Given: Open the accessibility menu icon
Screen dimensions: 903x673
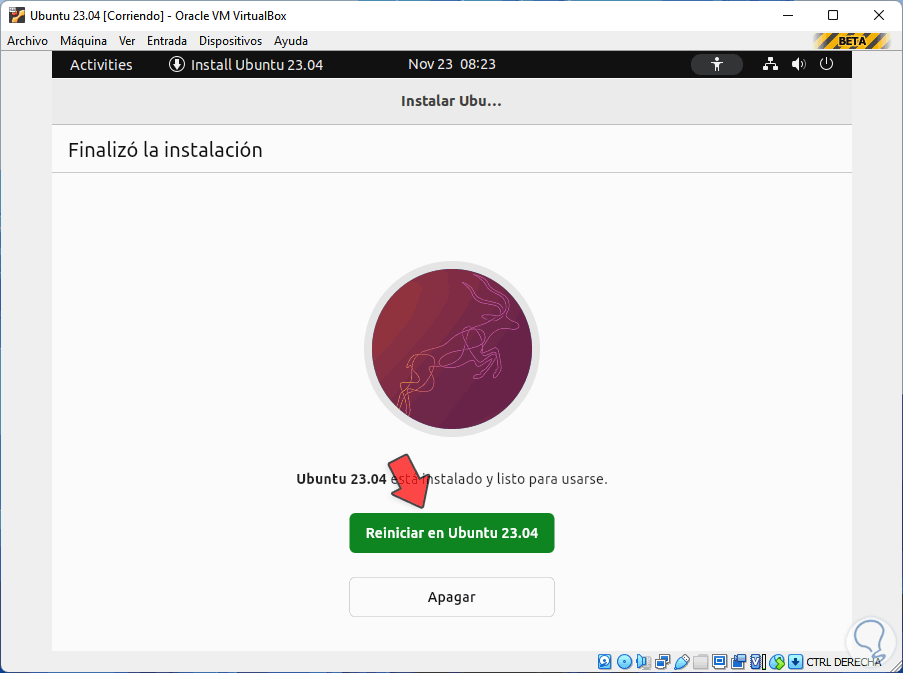Looking at the screenshot, I should click(x=716, y=64).
